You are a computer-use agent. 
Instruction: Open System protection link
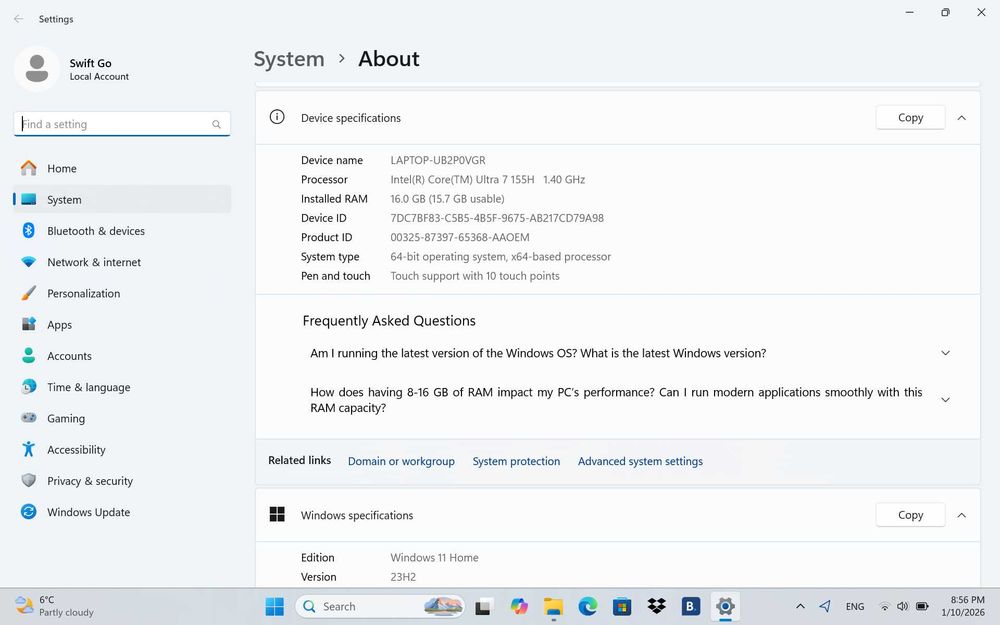point(516,461)
